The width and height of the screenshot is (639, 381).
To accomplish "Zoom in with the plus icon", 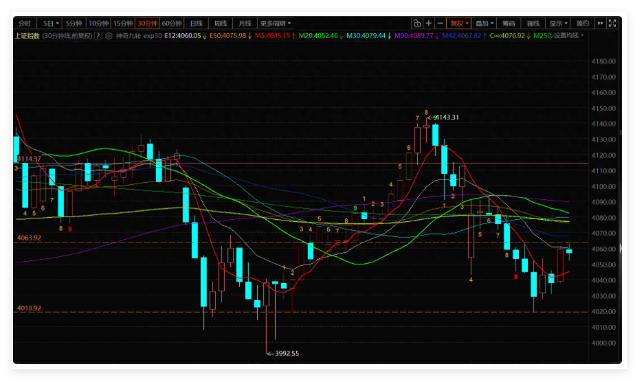I will pyautogui.click(x=428, y=23).
